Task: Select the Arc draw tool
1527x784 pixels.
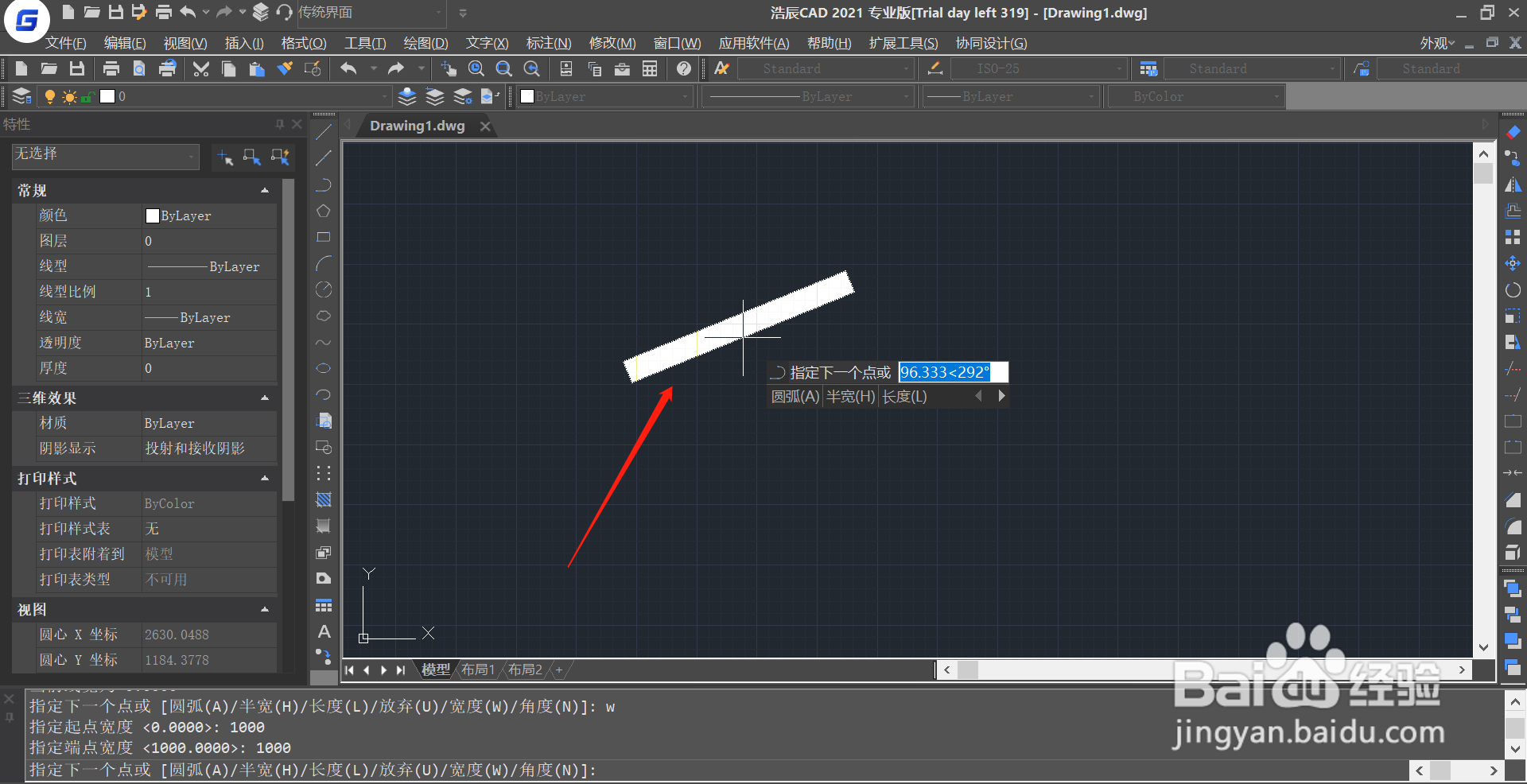Action: tap(324, 263)
